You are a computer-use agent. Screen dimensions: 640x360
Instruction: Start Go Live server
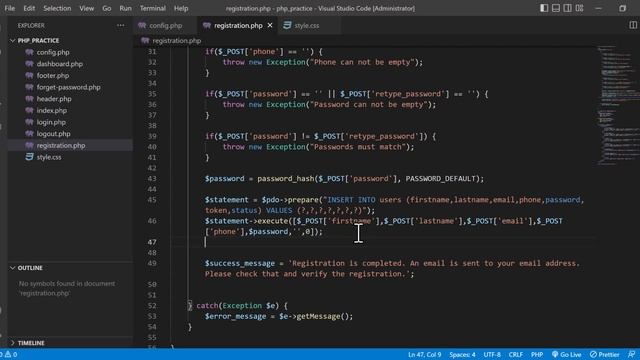[x=567, y=354]
